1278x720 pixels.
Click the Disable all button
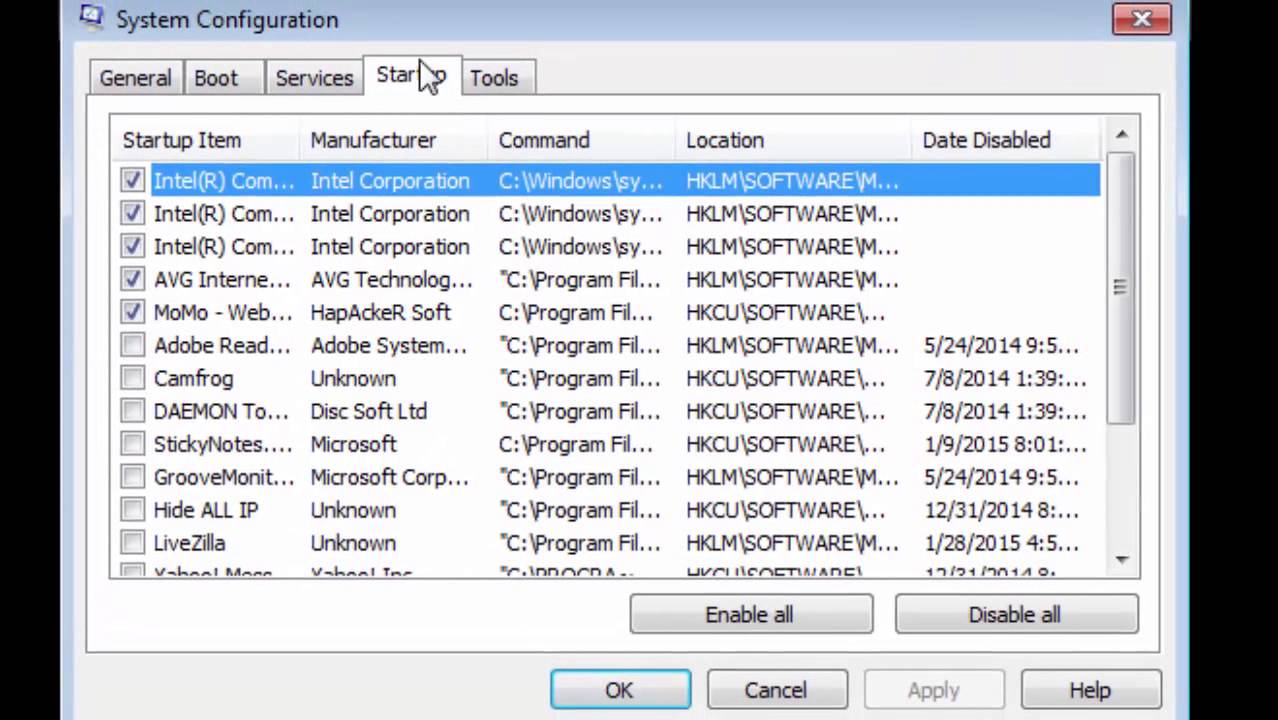click(1015, 615)
